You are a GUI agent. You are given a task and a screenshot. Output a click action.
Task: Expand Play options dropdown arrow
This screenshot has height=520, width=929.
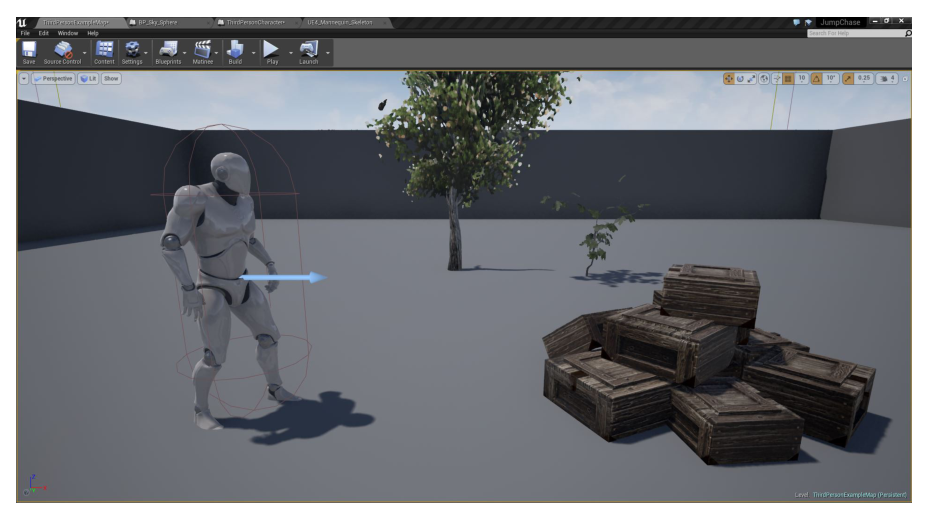290,53
